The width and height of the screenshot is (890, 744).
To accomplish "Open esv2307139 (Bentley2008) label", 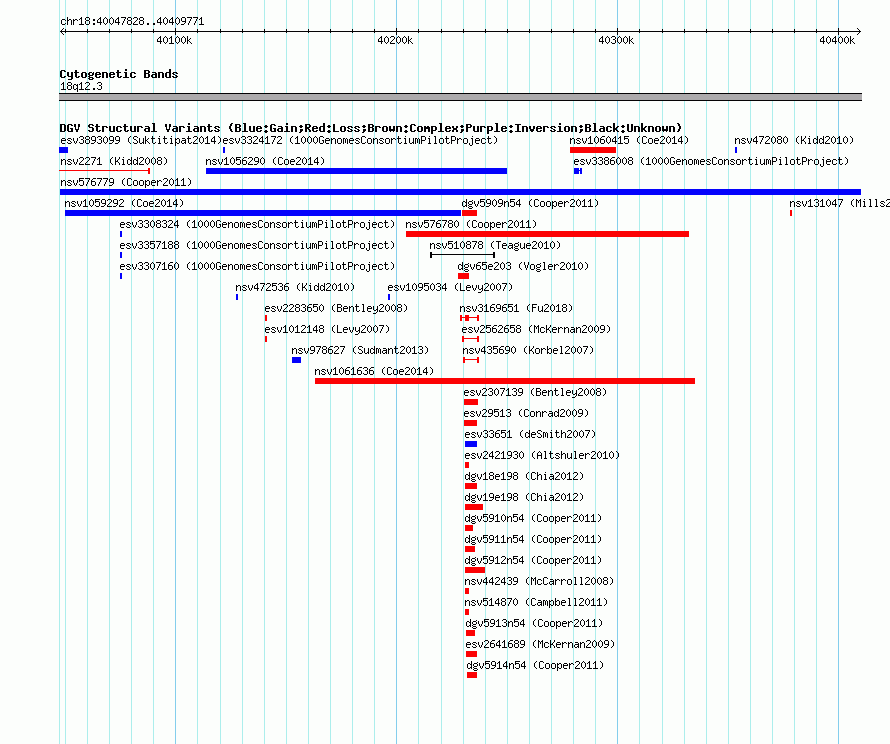I will point(535,392).
